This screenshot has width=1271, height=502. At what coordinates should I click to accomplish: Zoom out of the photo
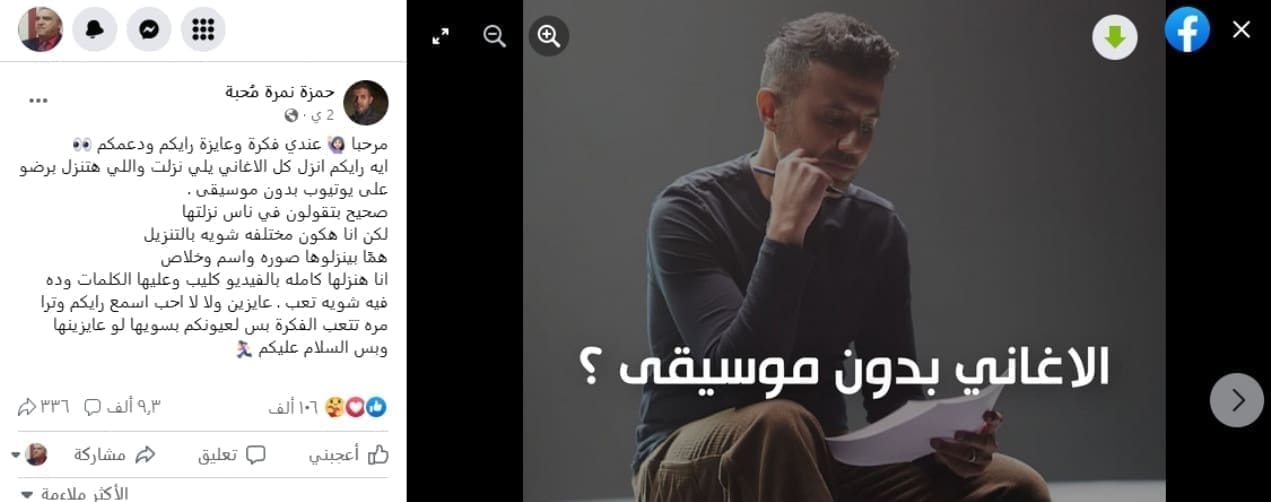494,36
